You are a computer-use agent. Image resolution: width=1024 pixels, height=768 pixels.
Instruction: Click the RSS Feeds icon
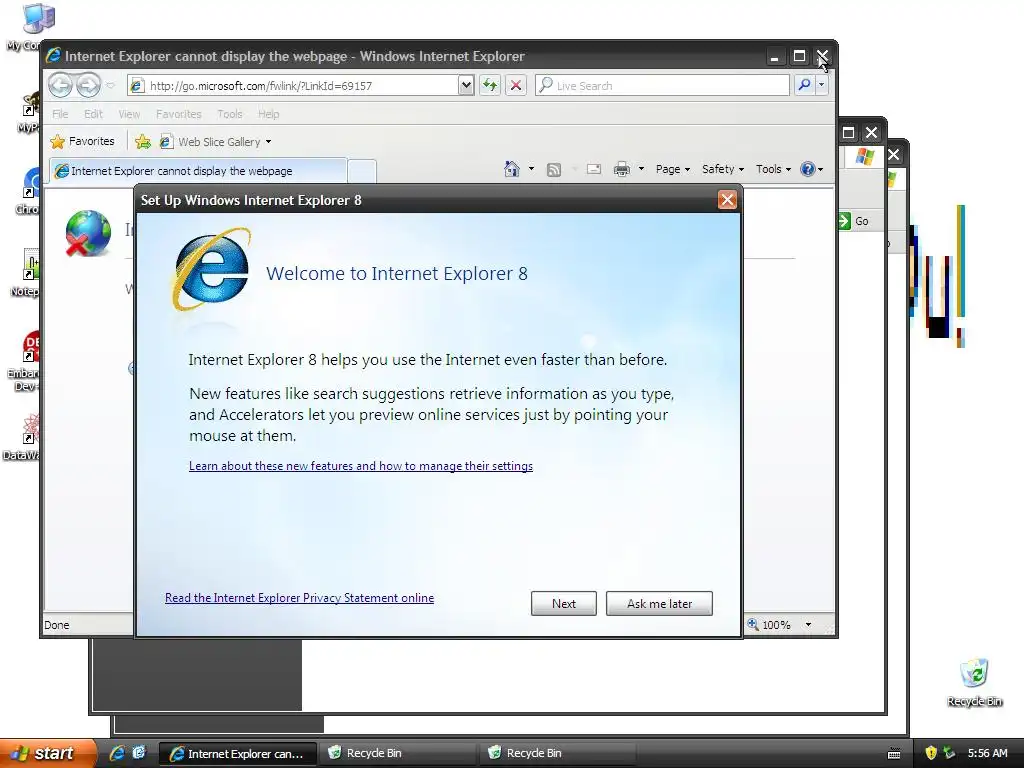[554, 170]
